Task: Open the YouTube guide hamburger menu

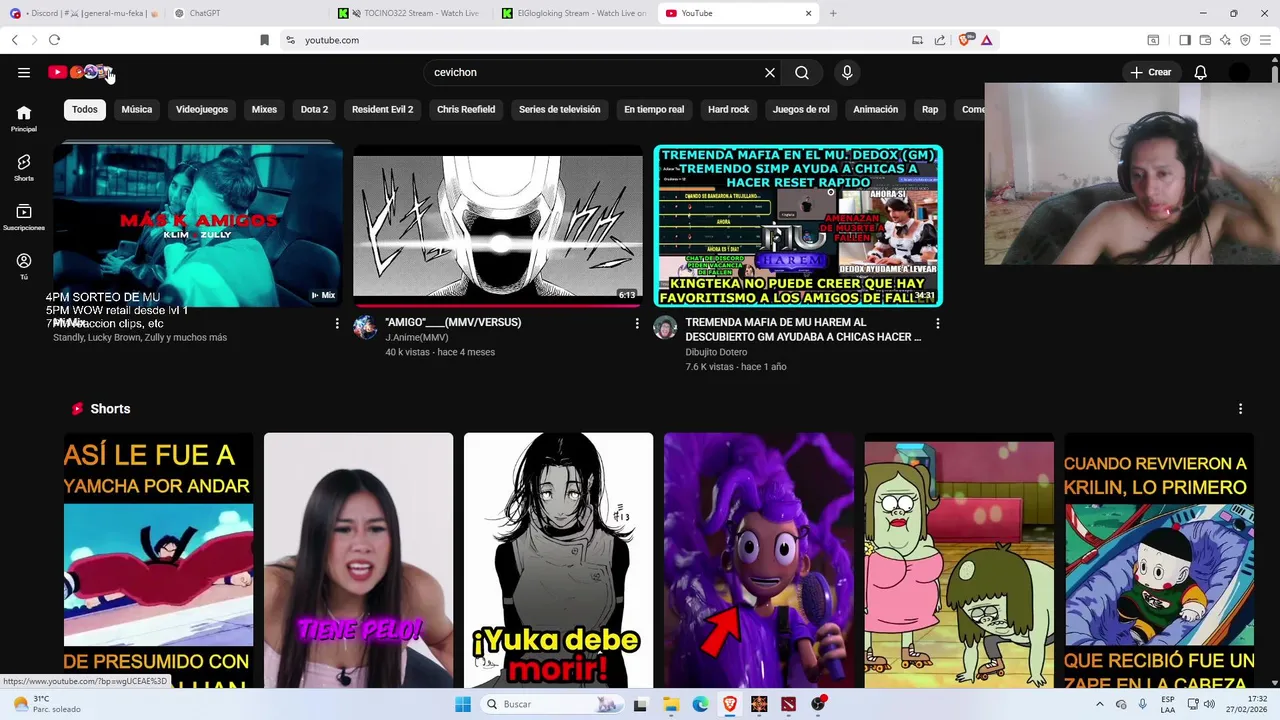Action: click(24, 72)
